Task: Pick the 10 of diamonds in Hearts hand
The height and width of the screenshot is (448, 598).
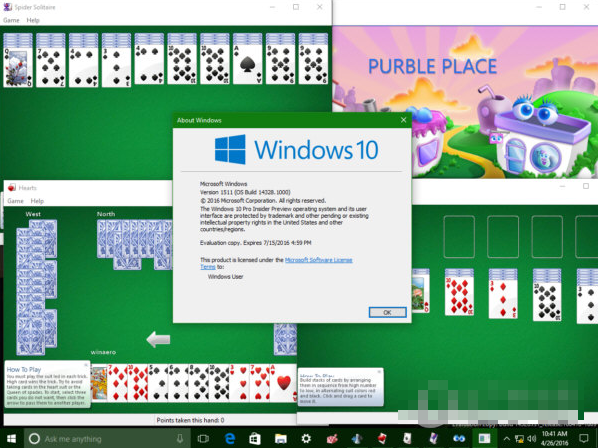Action: [x=137, y=383]
